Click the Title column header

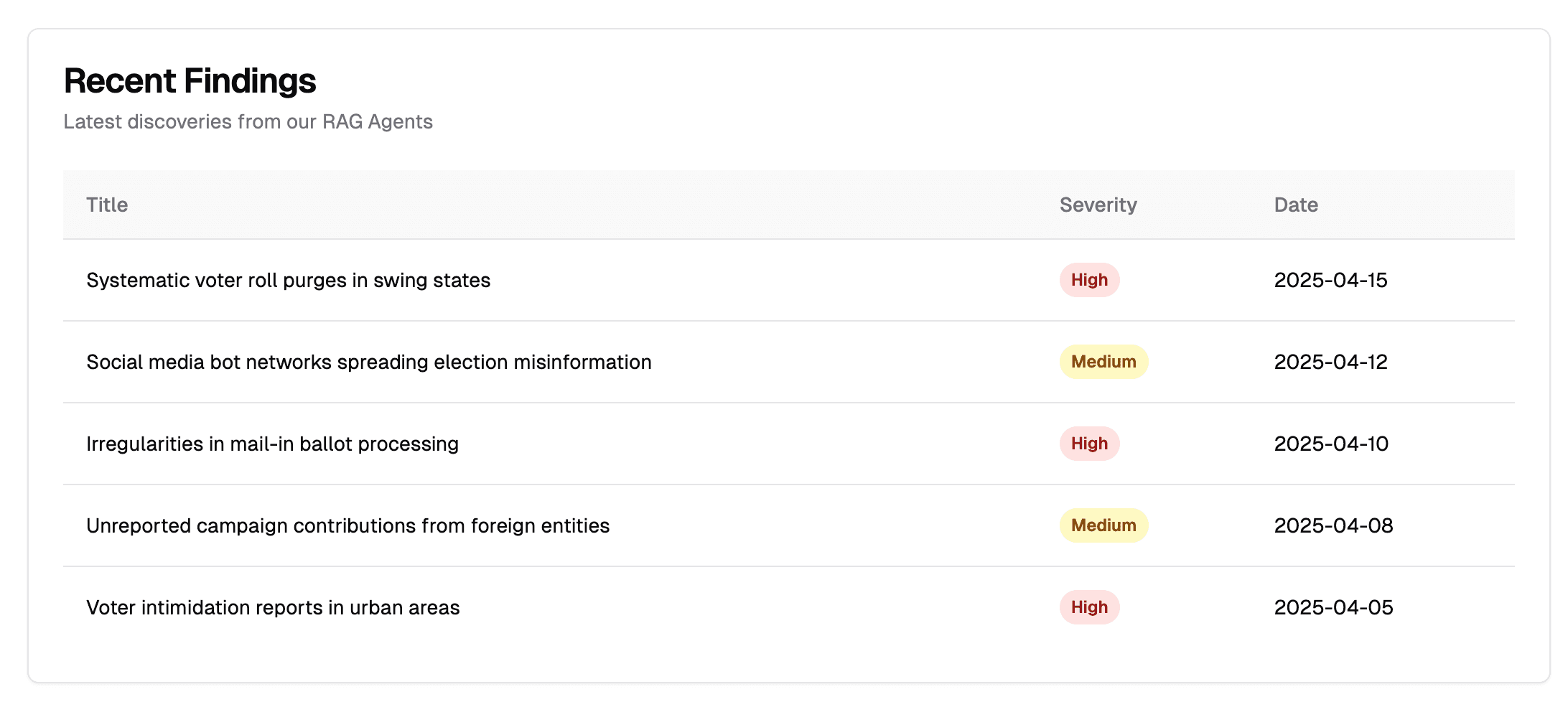click(x=107, y=205)
